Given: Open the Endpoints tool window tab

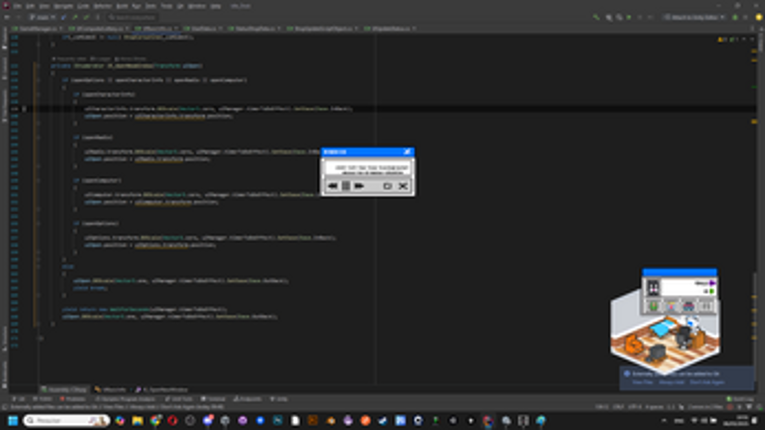Looking at the screenshot, I should pos(247,399).
